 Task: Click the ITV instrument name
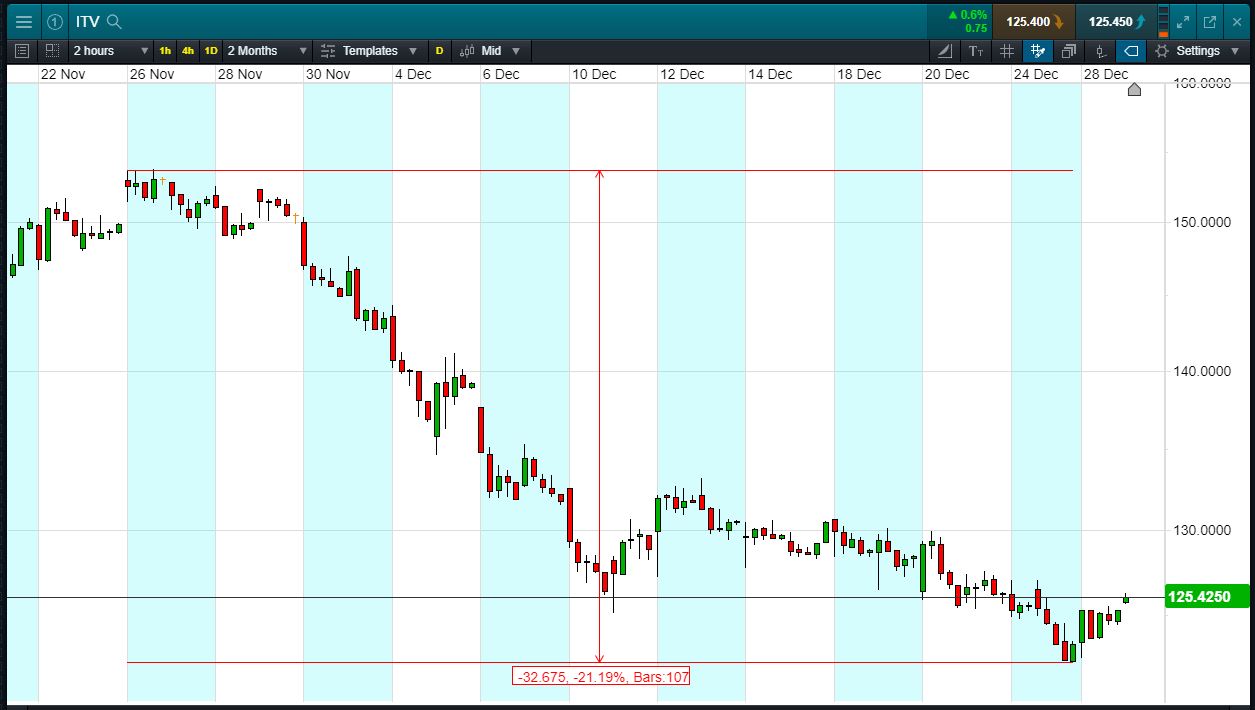[x=88, y=21]
